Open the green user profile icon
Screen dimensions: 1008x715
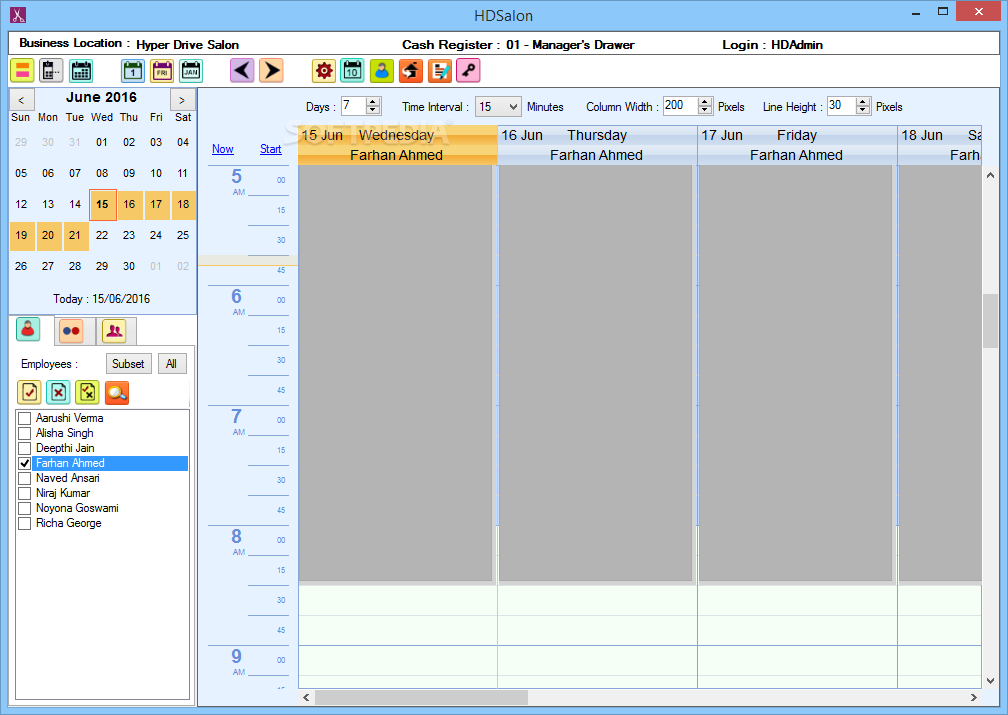tap(382, 71)
